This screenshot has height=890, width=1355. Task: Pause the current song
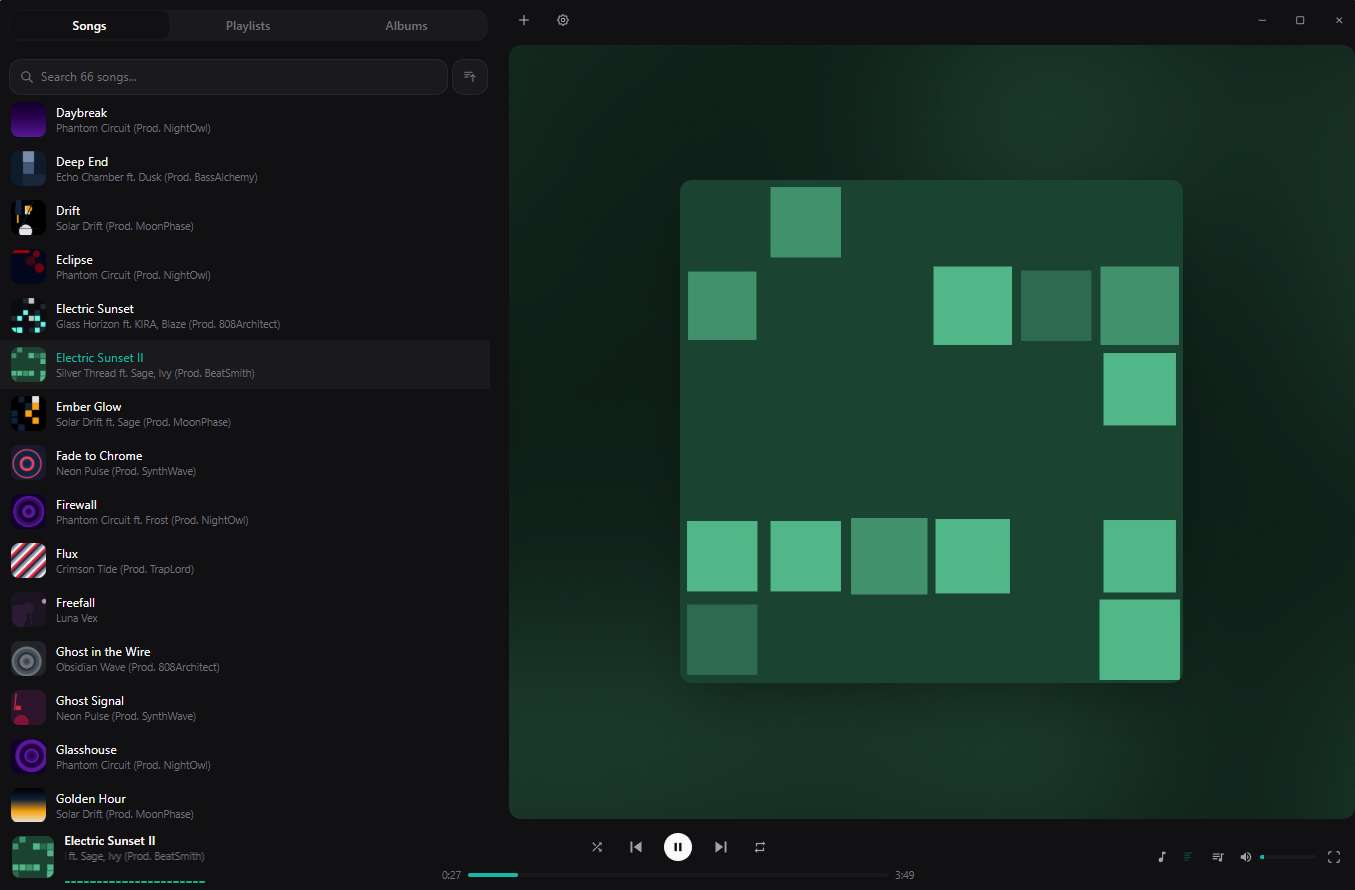[x=678, y=847]
